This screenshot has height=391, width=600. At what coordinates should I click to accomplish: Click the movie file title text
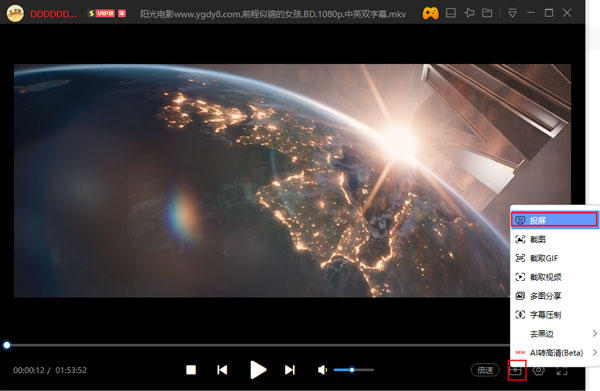(273, 14)
